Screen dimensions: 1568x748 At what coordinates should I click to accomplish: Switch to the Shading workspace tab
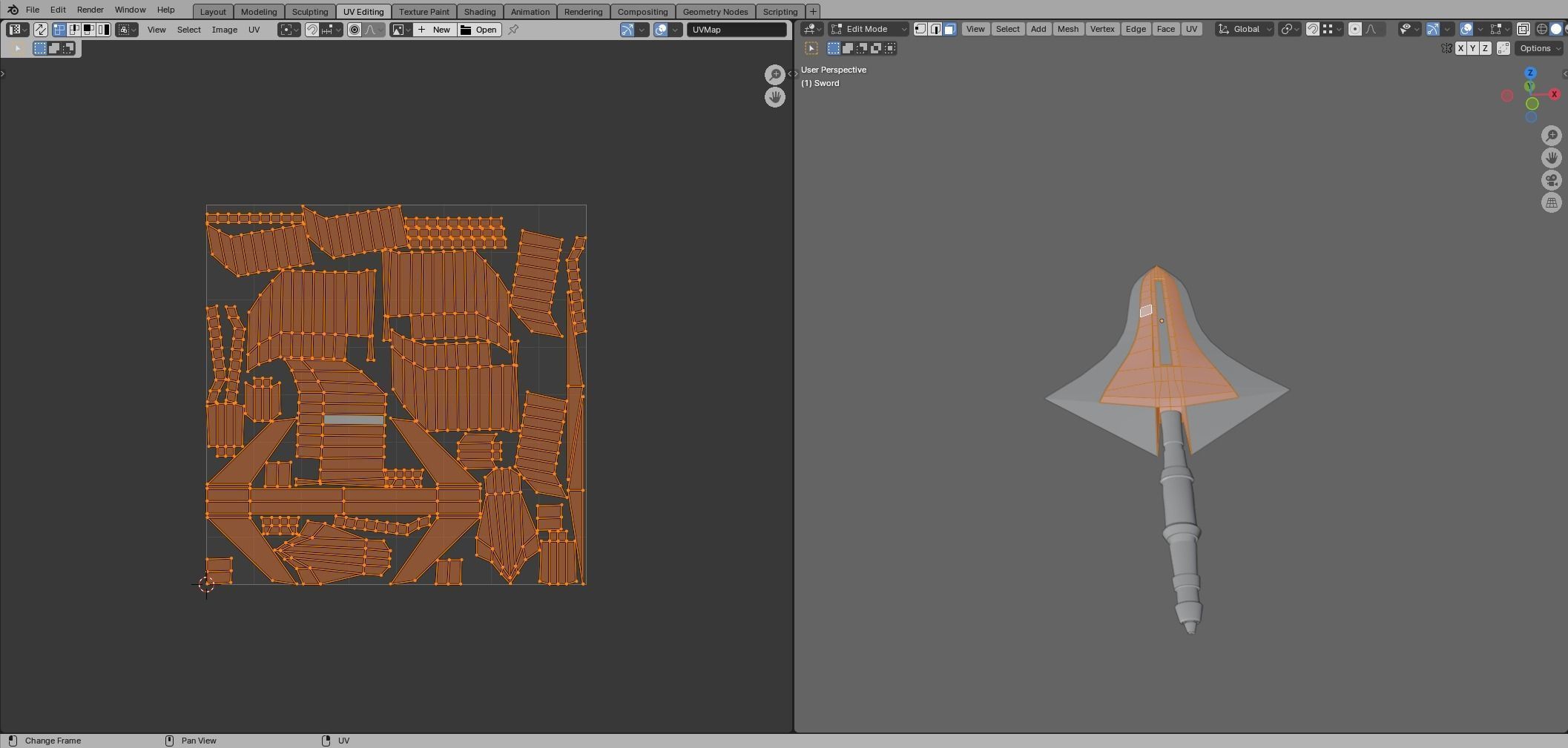tap(480, 12)
